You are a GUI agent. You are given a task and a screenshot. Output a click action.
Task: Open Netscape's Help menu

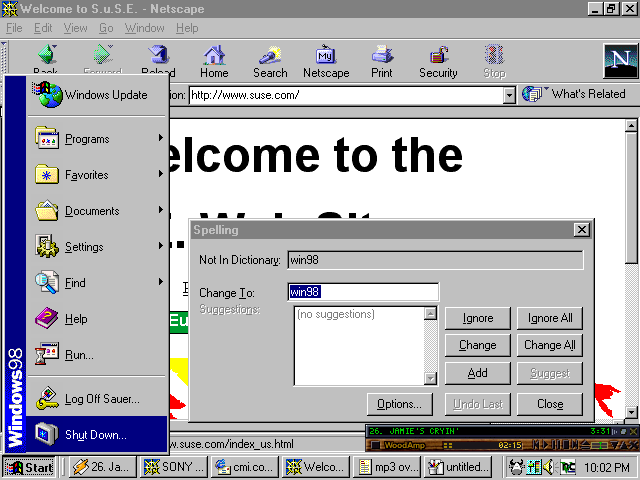click(x=187, y=28)
